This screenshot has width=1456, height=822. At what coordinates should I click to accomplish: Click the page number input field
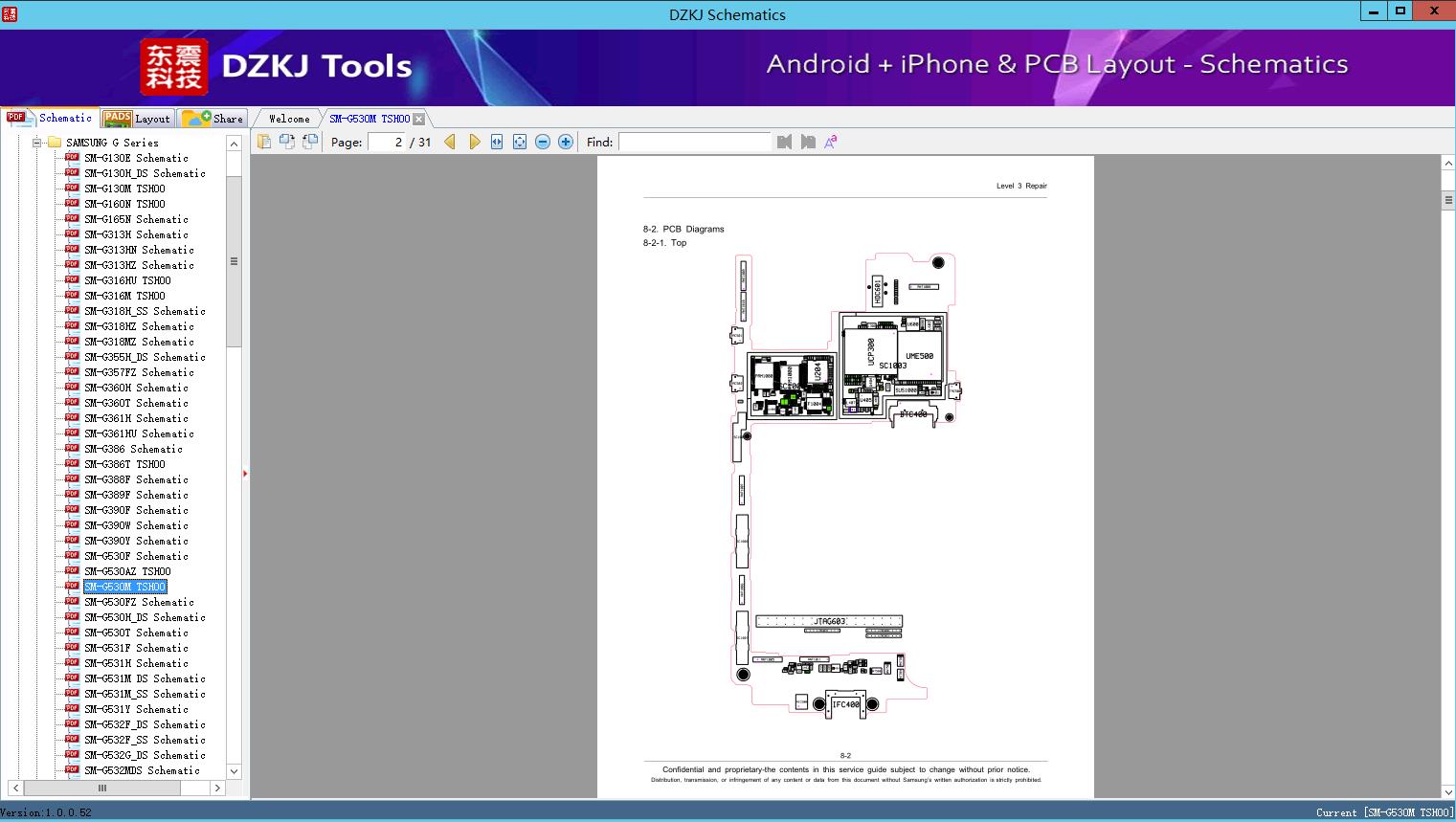pos(387,142)
